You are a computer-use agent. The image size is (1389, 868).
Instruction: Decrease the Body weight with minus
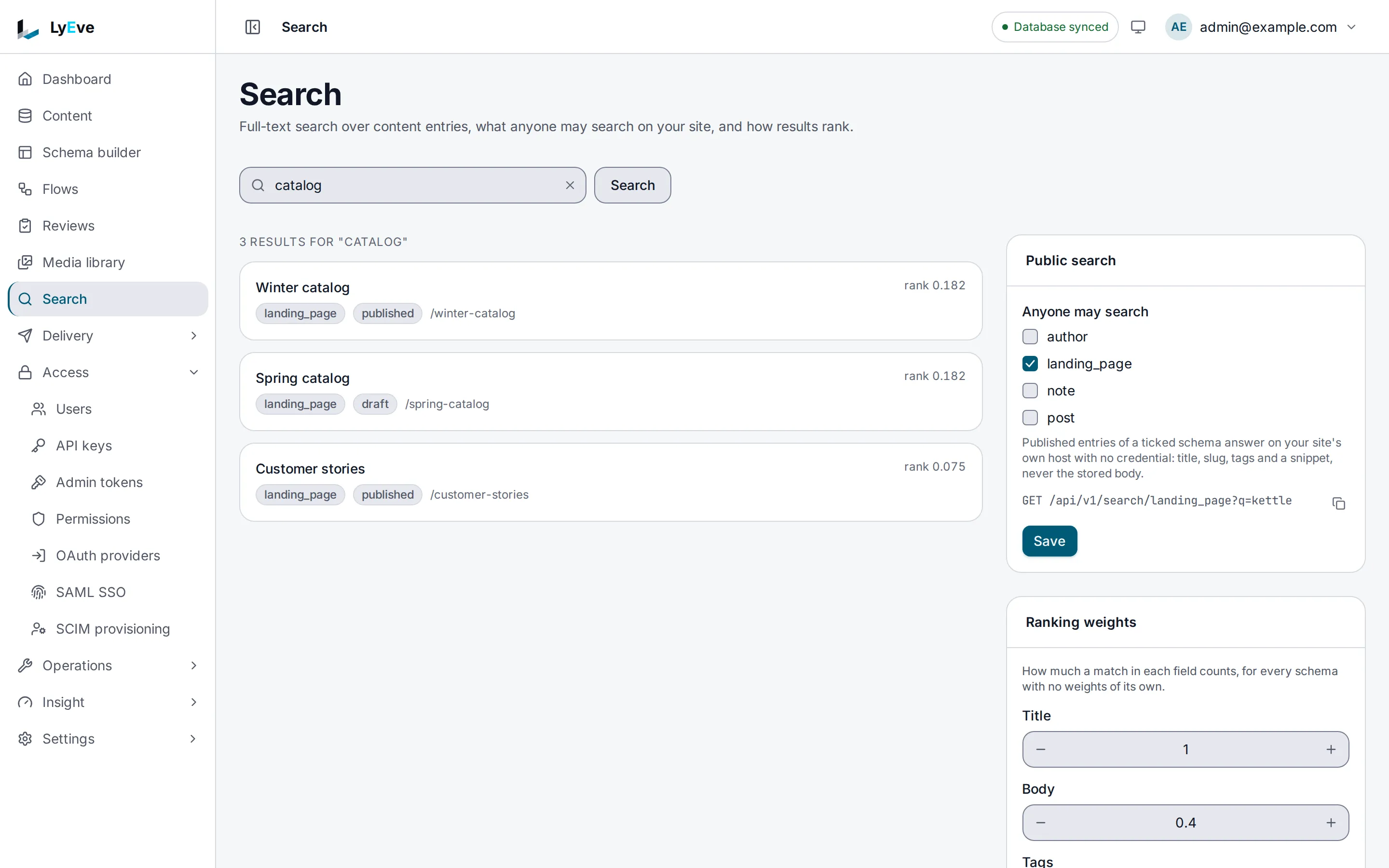pos(1041,823)
